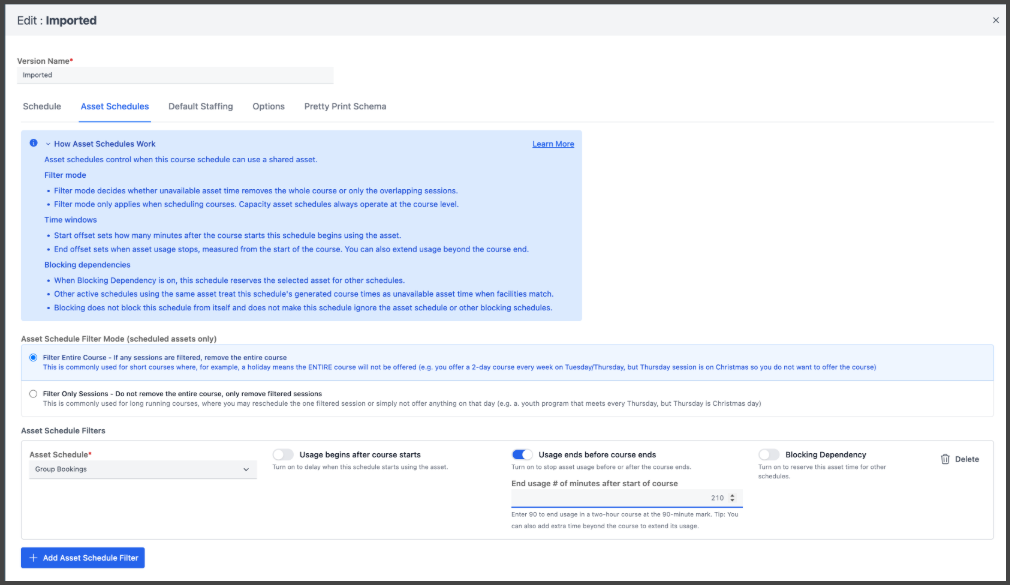Expand the Asset Schedule Group Bookings dropdown
The height and width of the screenshot is (585, 1010).
click(143, 469)
